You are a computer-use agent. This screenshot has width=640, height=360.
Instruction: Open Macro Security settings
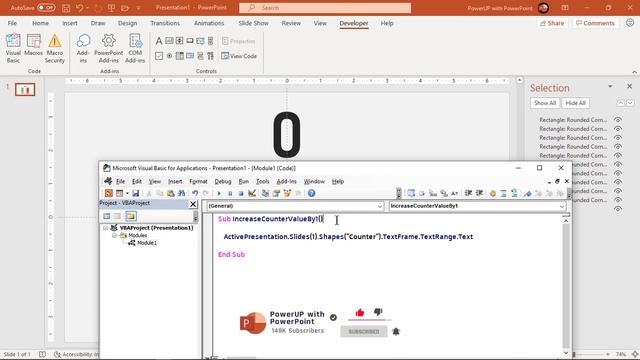pos(55,48)
